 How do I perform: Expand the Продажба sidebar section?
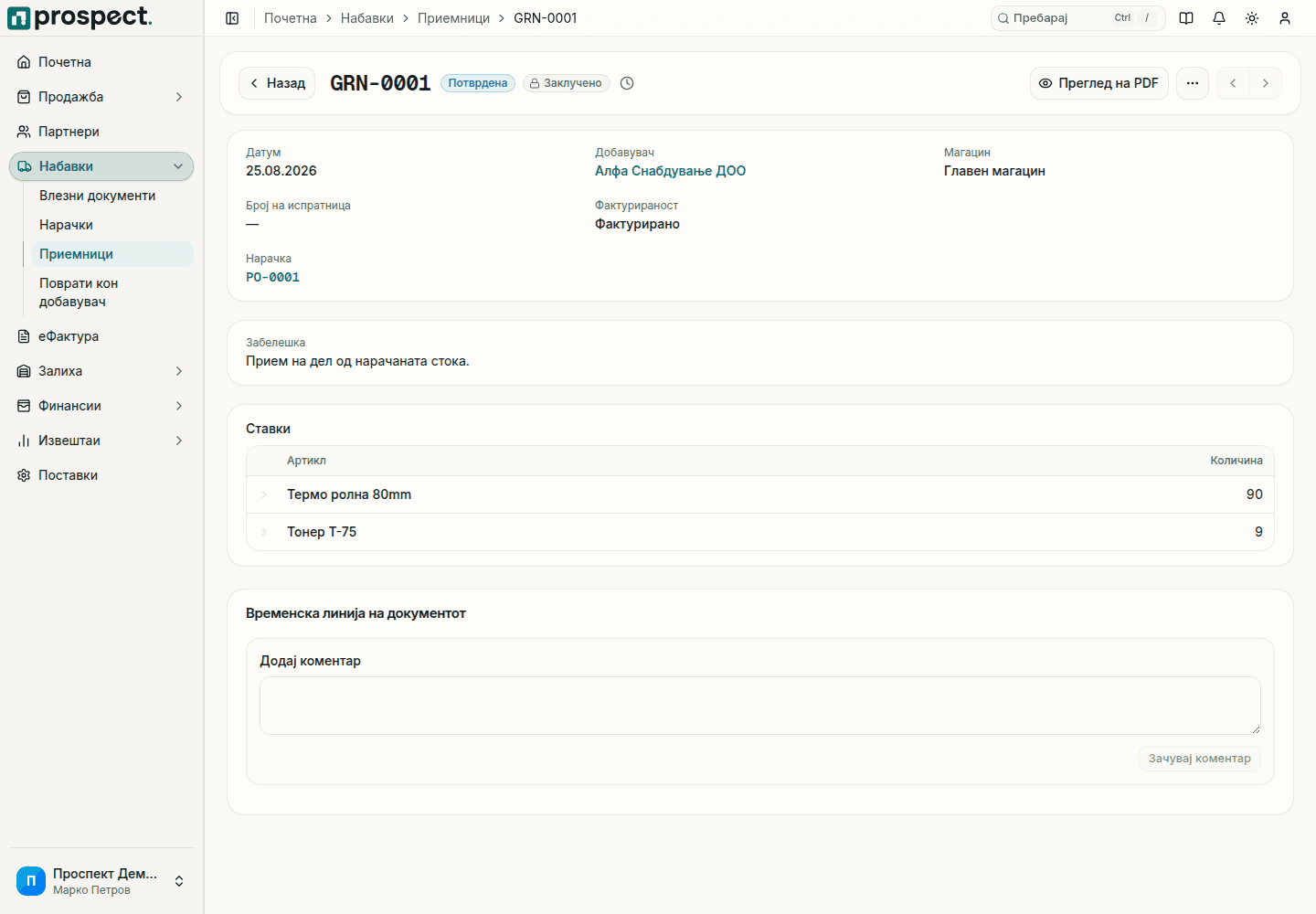point(101,97)
